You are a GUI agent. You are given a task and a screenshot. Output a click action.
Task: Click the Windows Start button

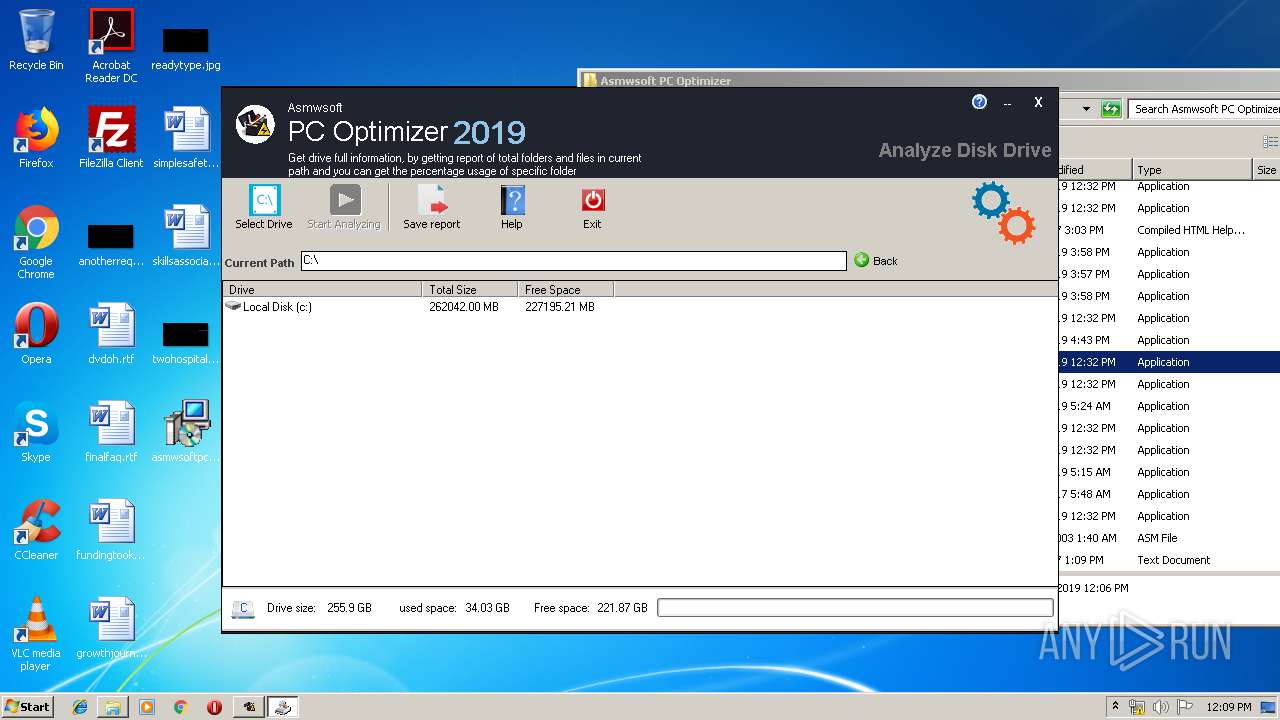tap(28, 707)
